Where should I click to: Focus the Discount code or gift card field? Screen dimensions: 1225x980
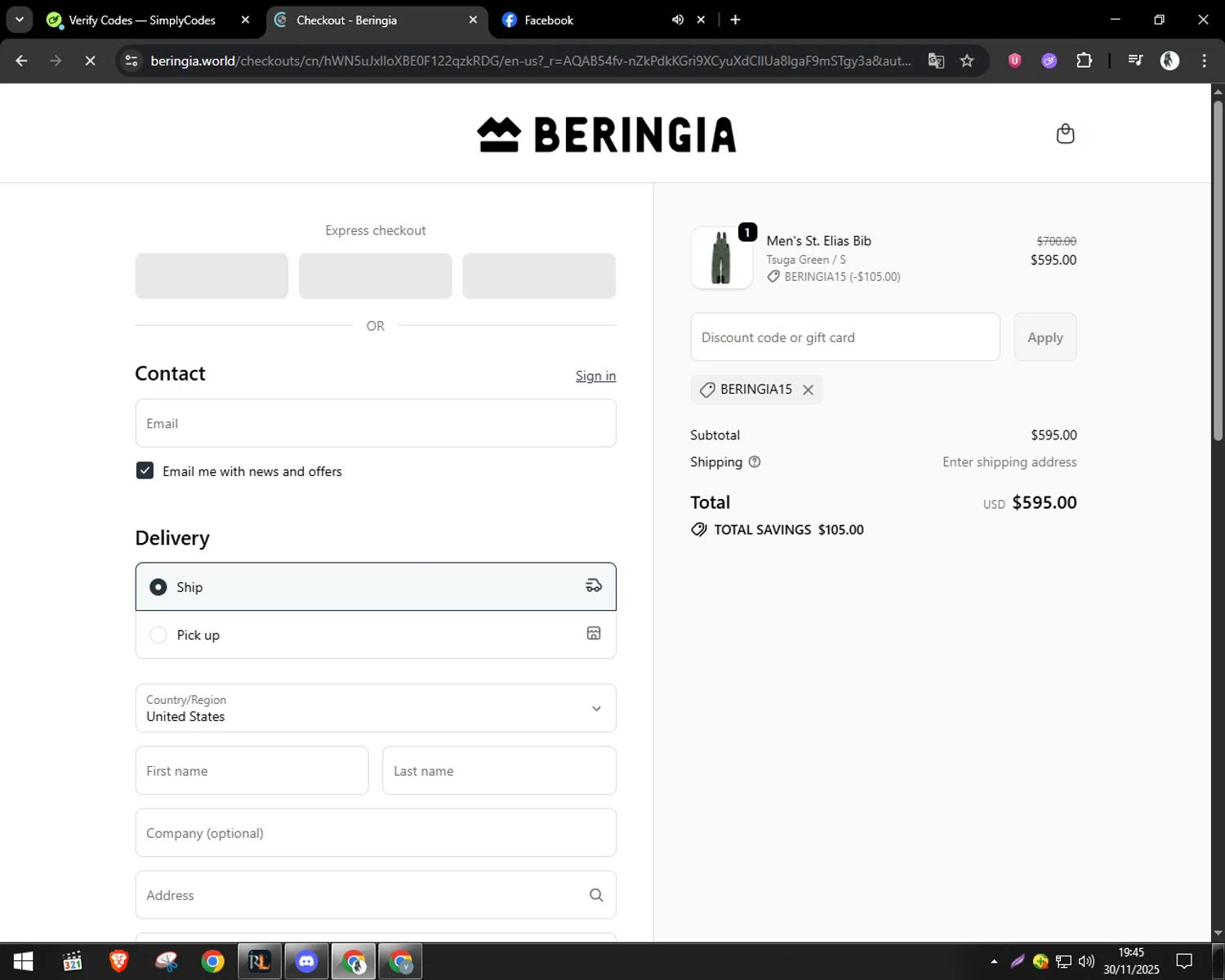[845, 337]
